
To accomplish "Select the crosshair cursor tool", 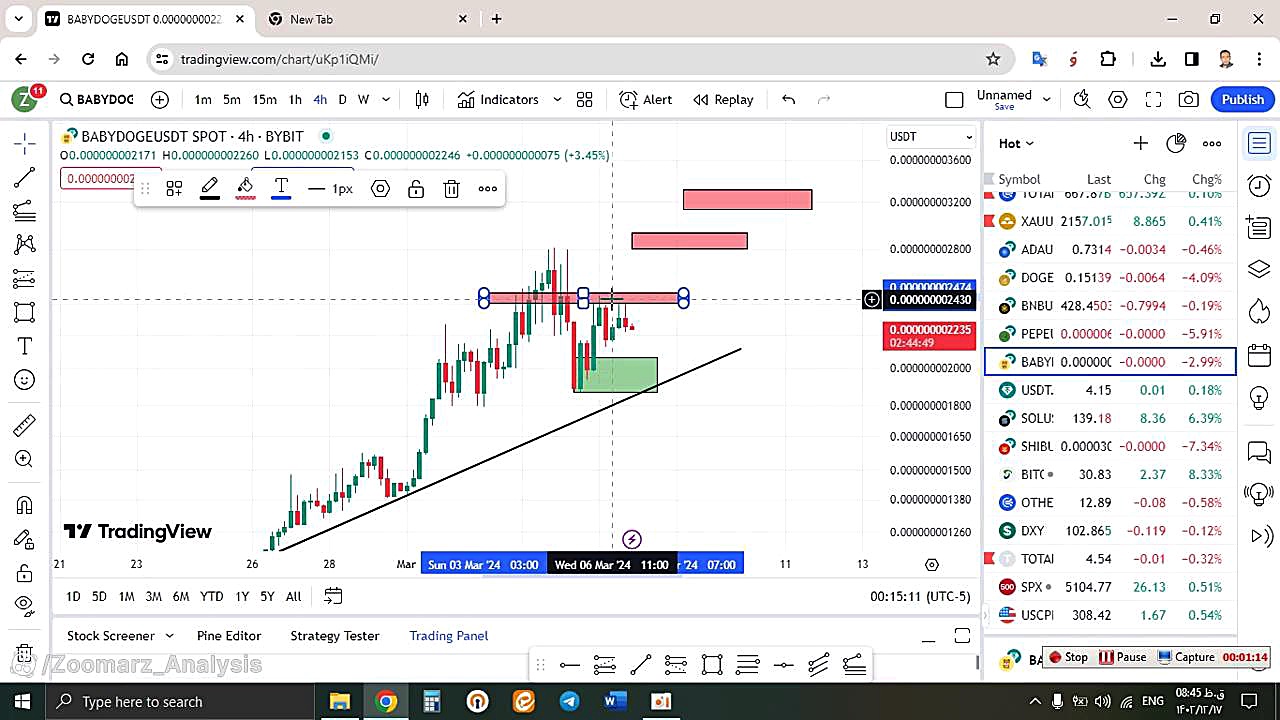I will [x=25, y=144].
